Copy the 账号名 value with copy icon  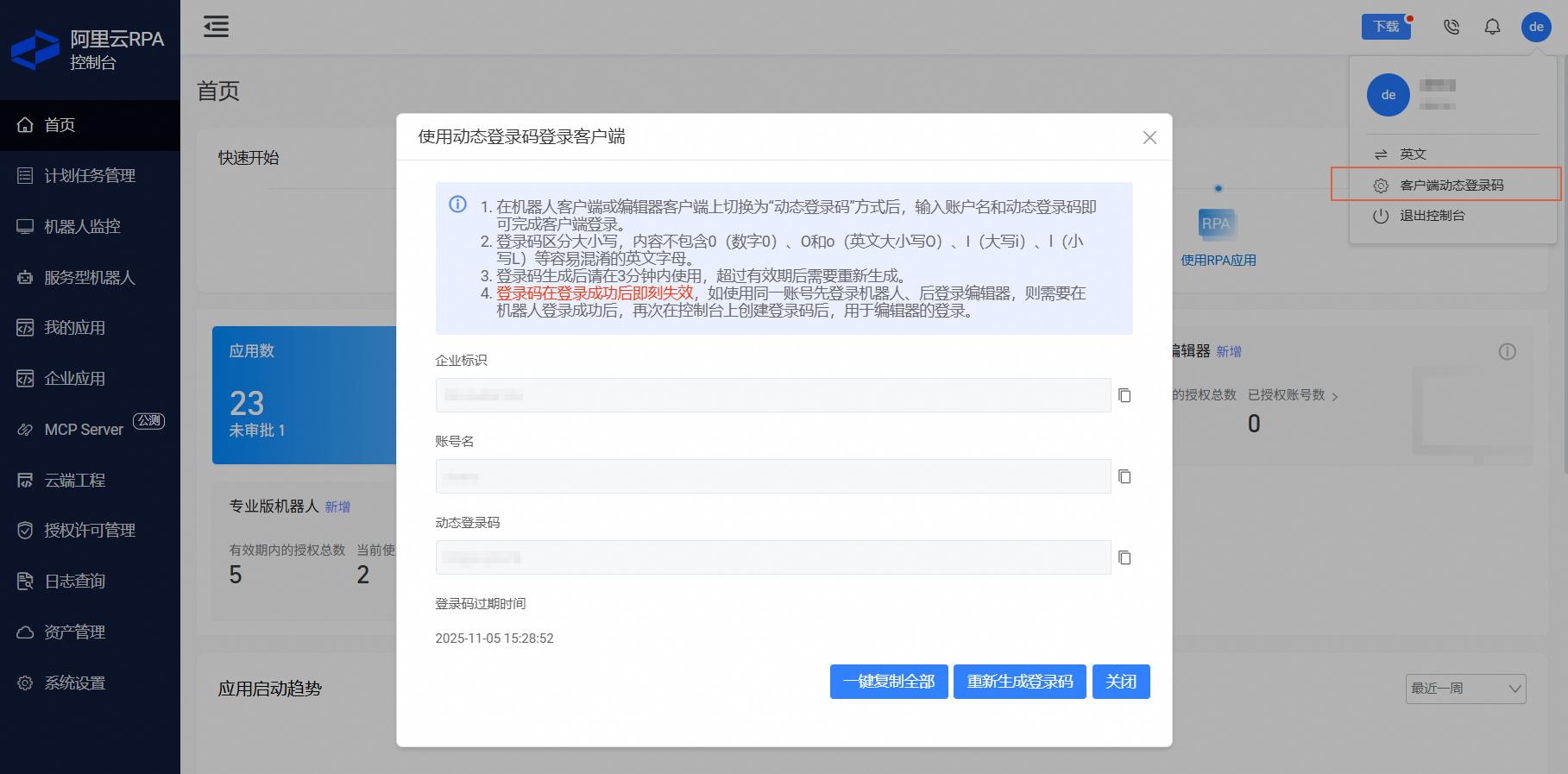pos(1124,476)
